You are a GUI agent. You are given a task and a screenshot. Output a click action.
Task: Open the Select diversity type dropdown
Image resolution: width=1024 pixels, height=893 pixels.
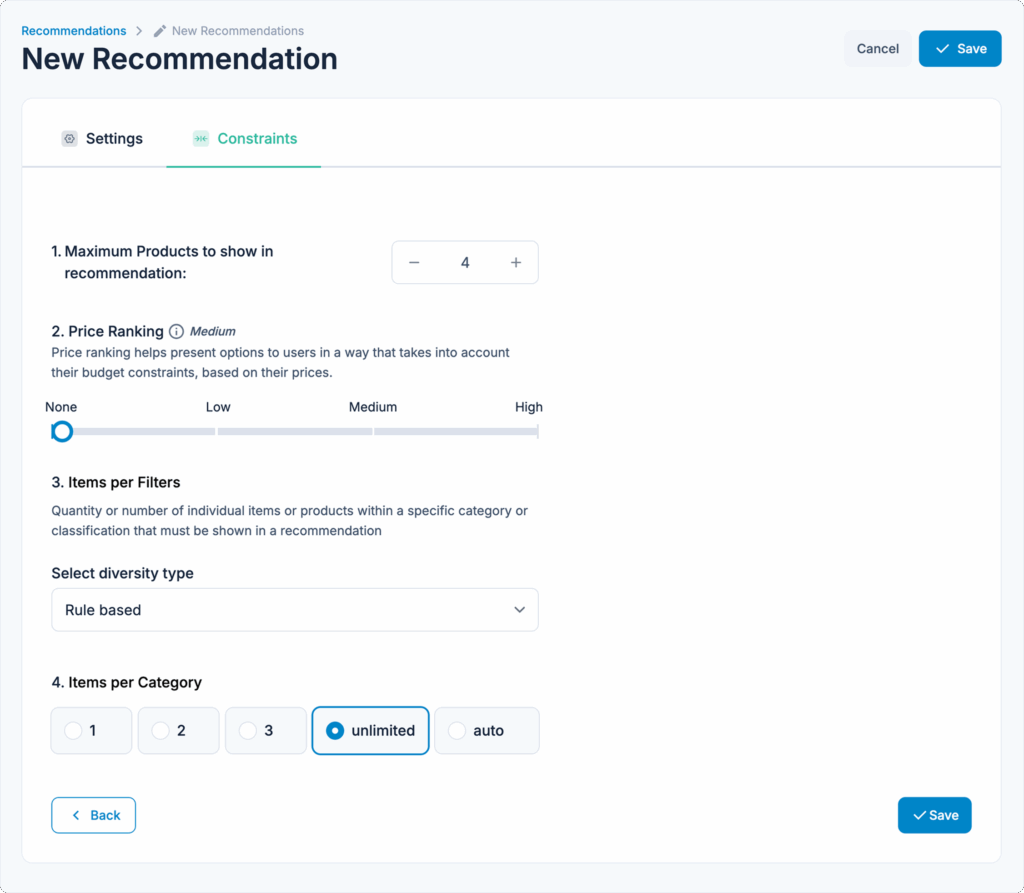[x=294, y=610]
